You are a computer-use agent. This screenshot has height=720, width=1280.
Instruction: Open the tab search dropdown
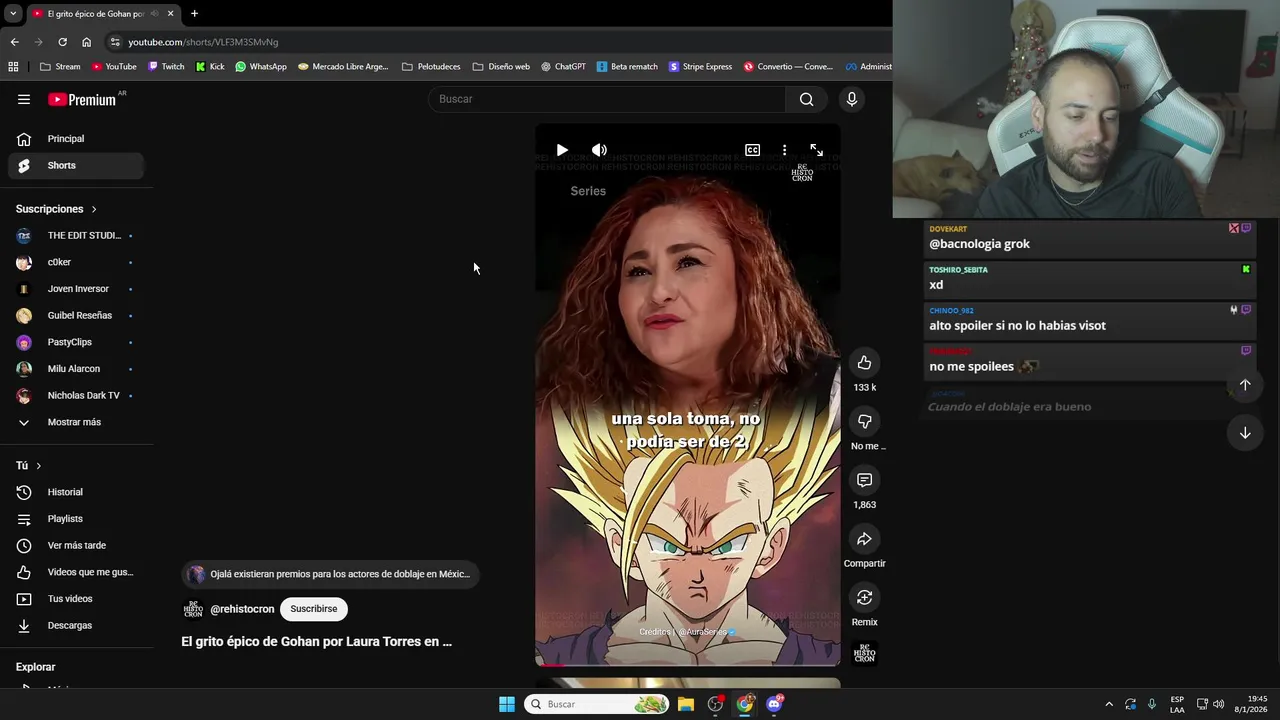pyautogui.click(x=13, y=14)
